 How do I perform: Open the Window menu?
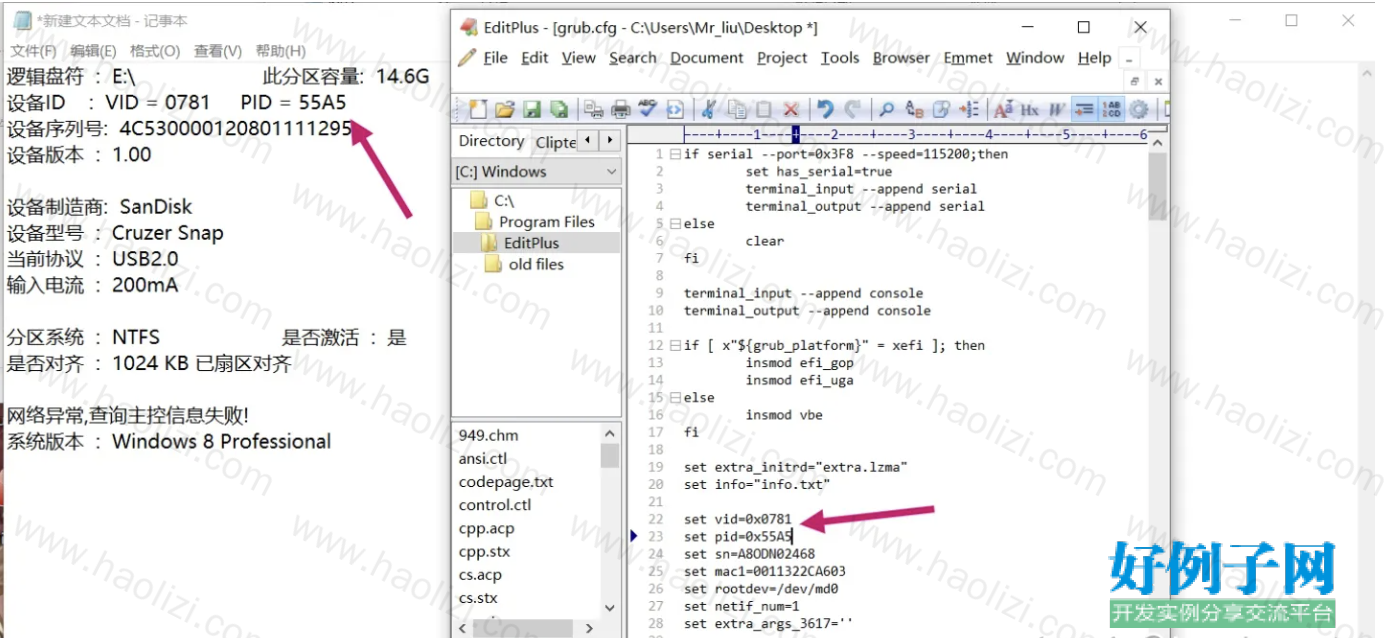coord(1035,58)
